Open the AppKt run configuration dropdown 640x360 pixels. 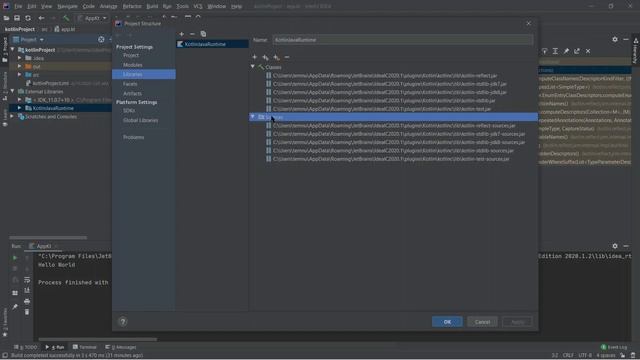click(93, 18)
